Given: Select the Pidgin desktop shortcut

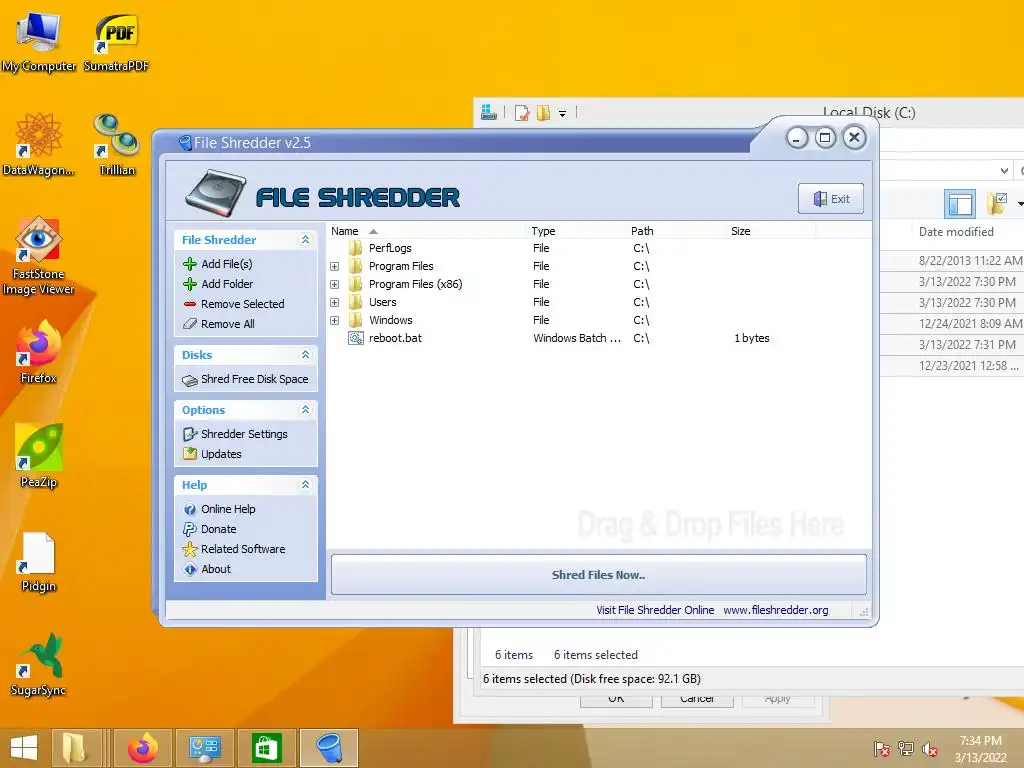Looking at the screenshot, I should click(39, 562).
